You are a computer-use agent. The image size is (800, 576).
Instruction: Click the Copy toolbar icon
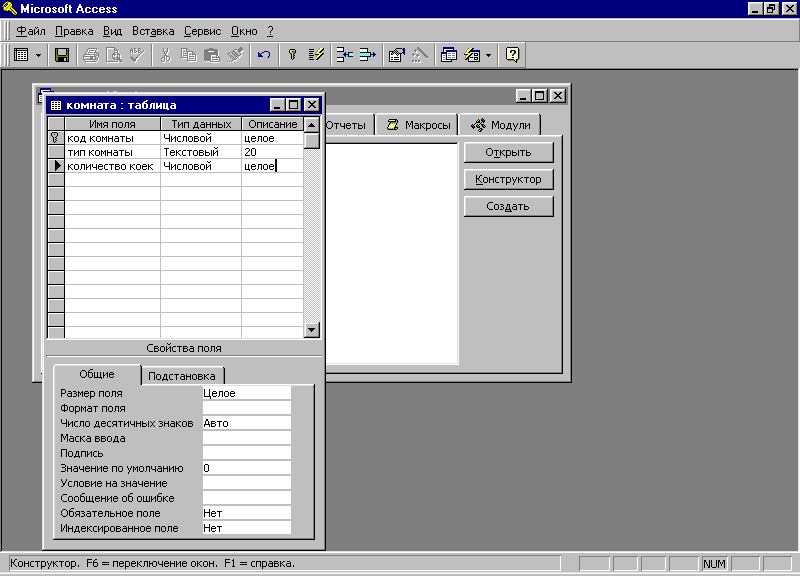(x=188, y=55)
